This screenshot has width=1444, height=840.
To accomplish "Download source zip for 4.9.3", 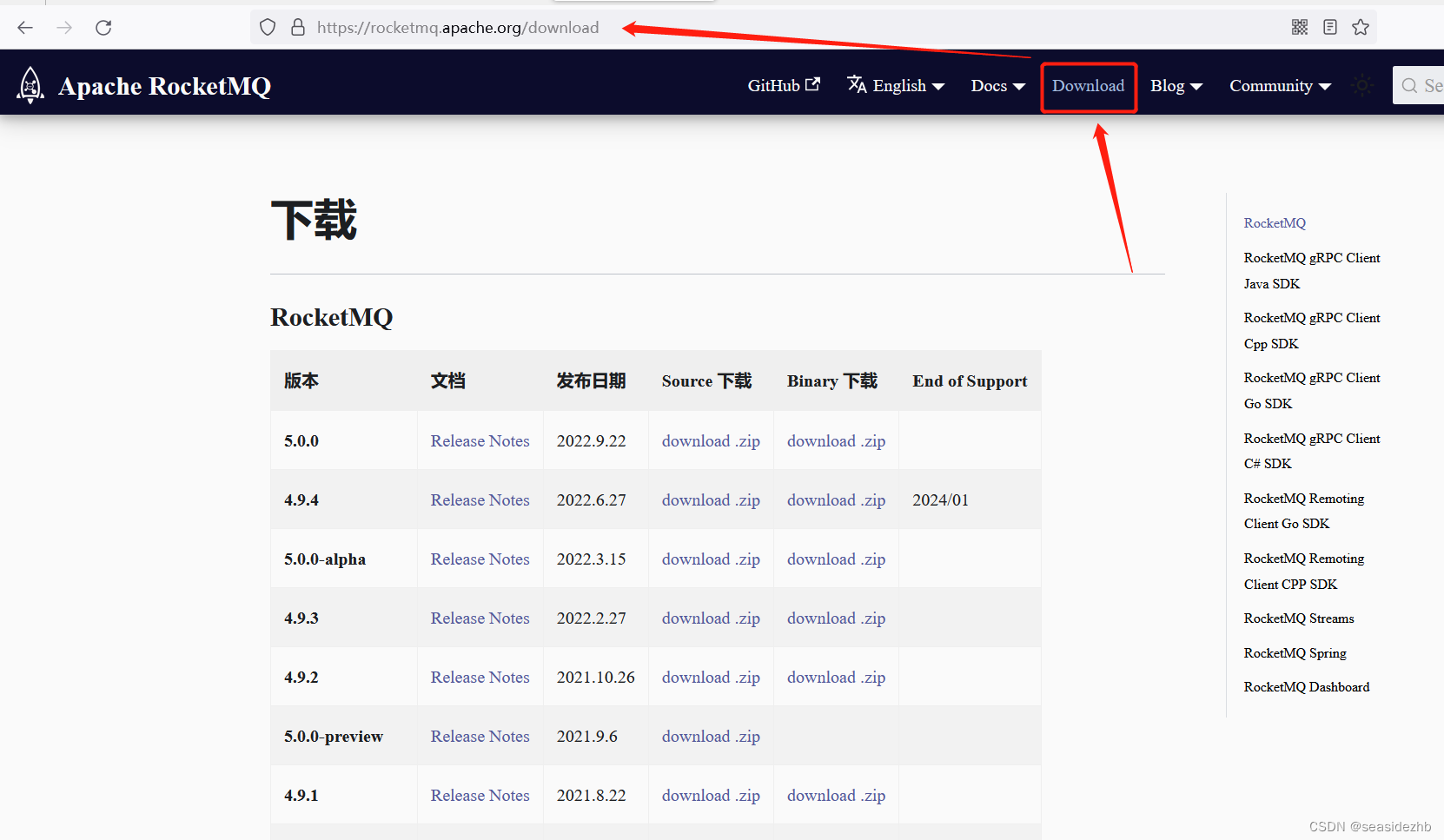I will (711, 618).
